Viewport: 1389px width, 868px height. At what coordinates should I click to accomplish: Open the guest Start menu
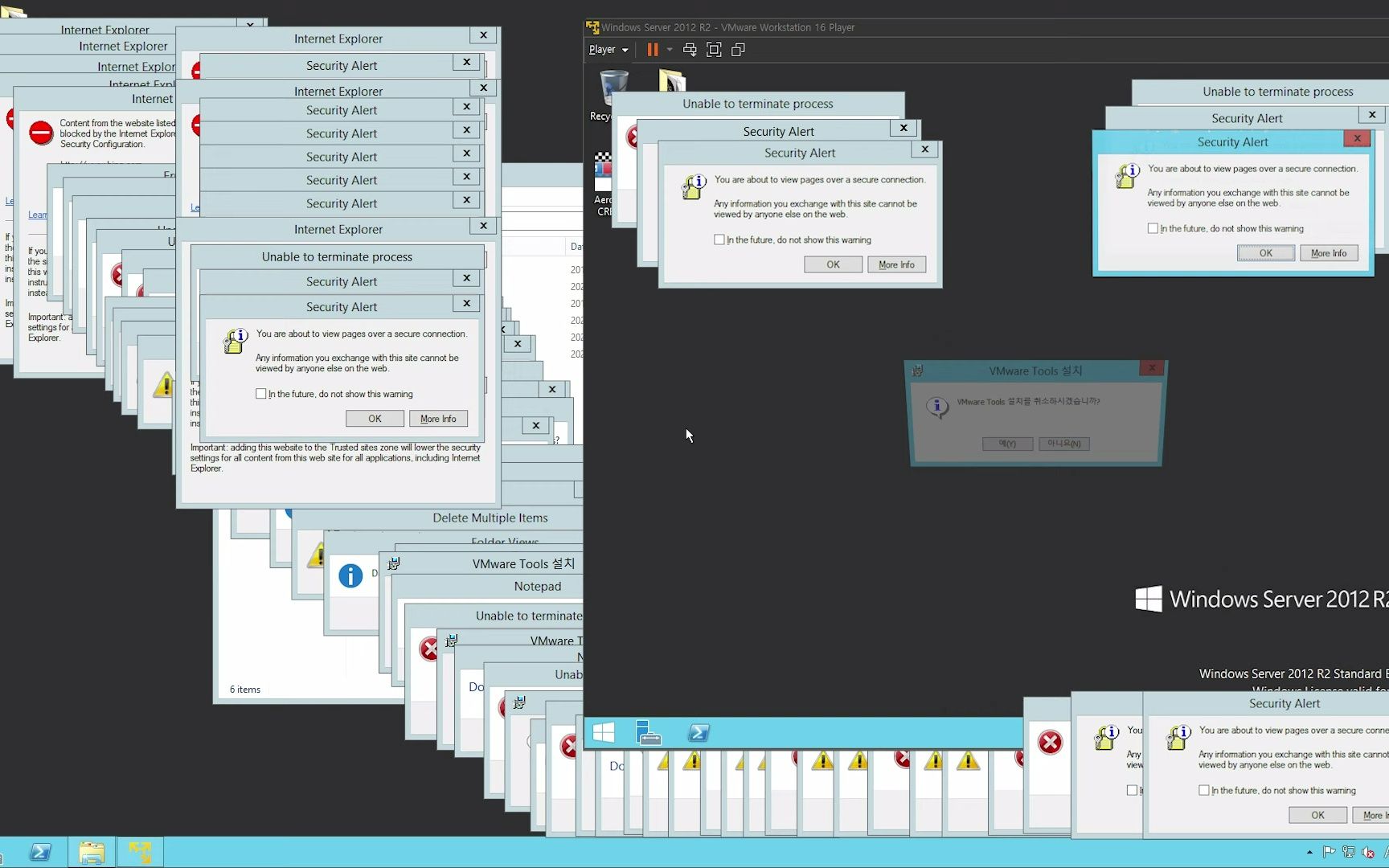[x=604, y=732]
